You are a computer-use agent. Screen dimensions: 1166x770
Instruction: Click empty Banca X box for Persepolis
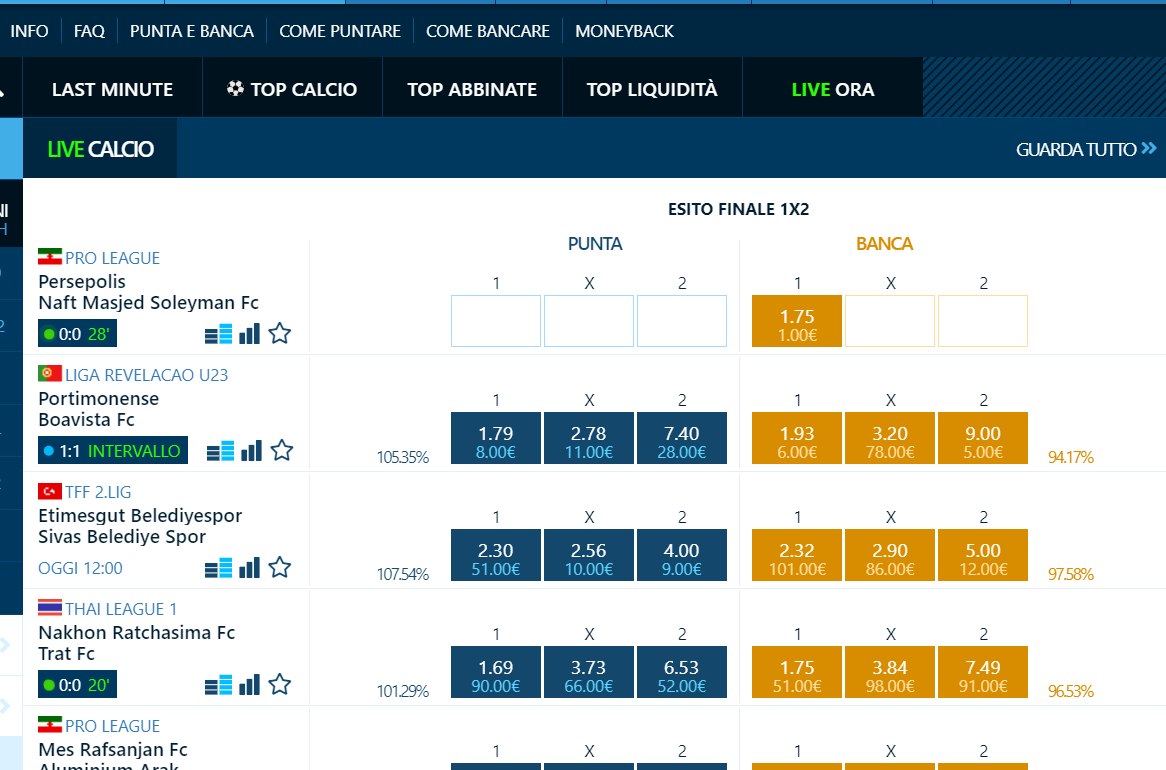pos(890,321)
